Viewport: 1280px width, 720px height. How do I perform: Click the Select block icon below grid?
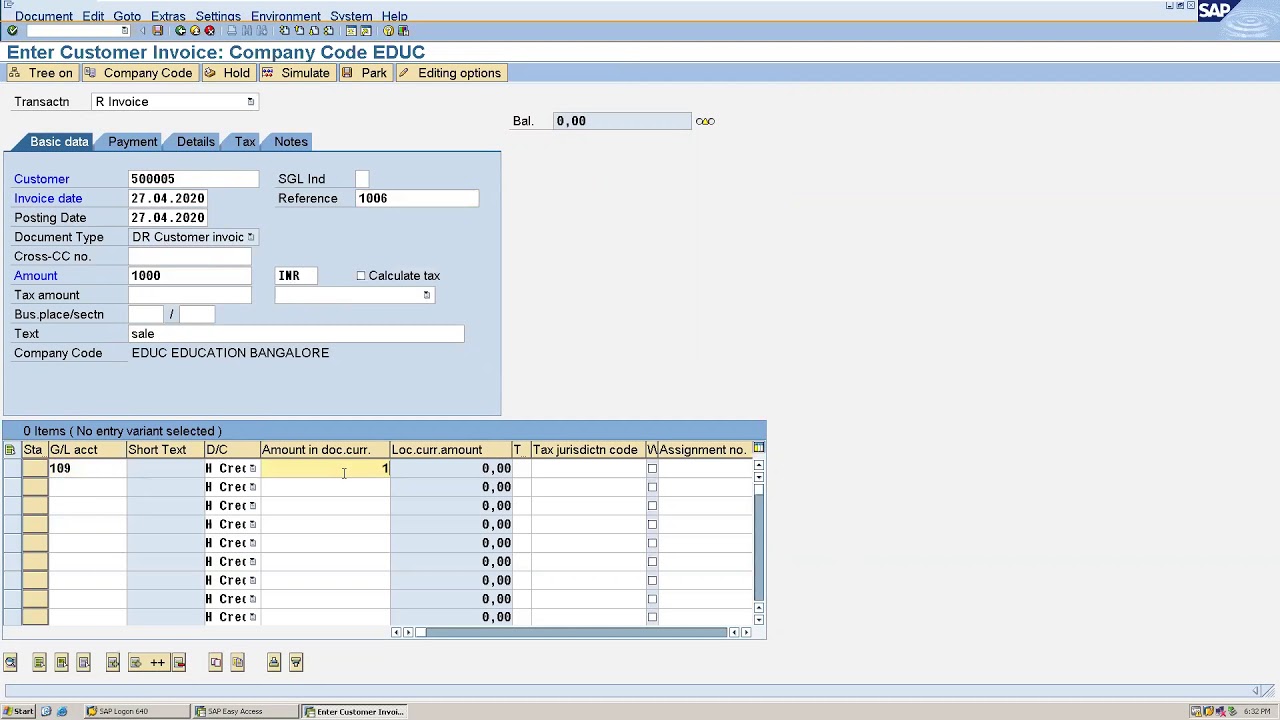pos(61,662)
